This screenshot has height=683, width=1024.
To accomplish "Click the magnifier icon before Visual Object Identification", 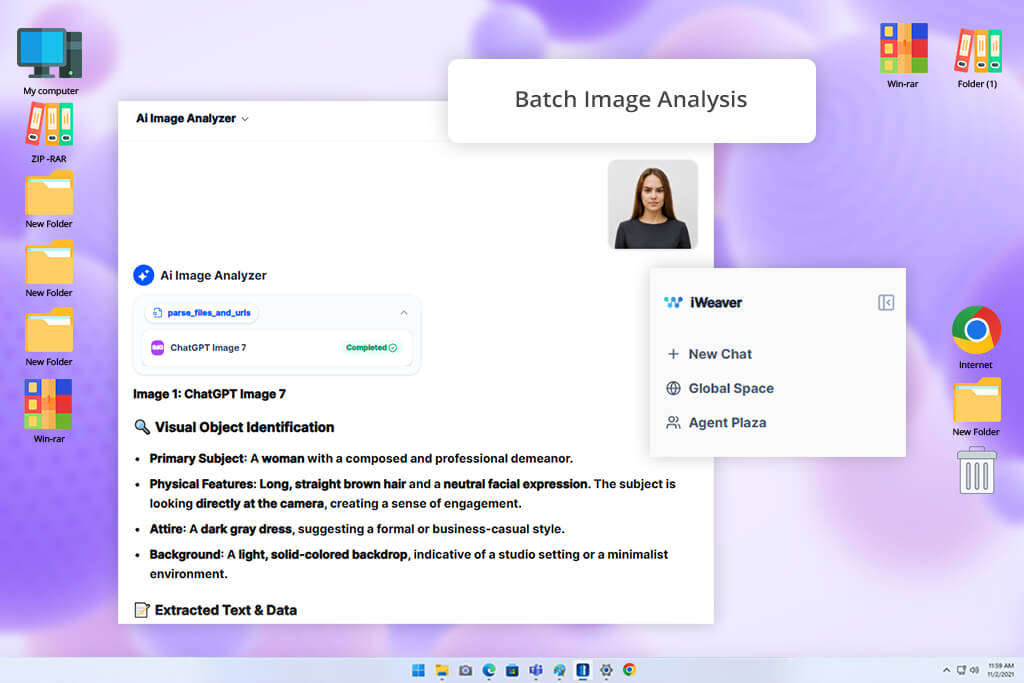I will tap(142, 427).
